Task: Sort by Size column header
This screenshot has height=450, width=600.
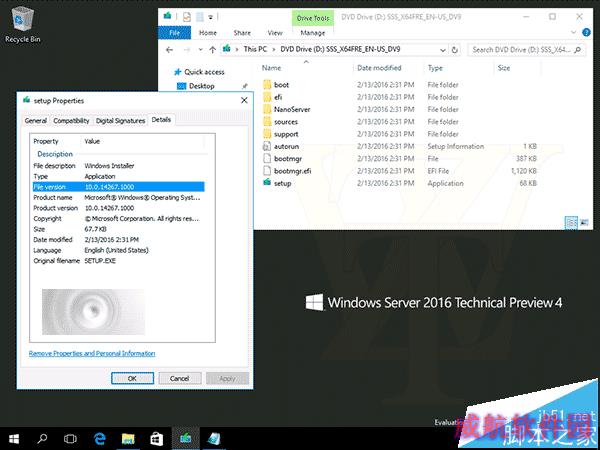Action: [504, 68]
